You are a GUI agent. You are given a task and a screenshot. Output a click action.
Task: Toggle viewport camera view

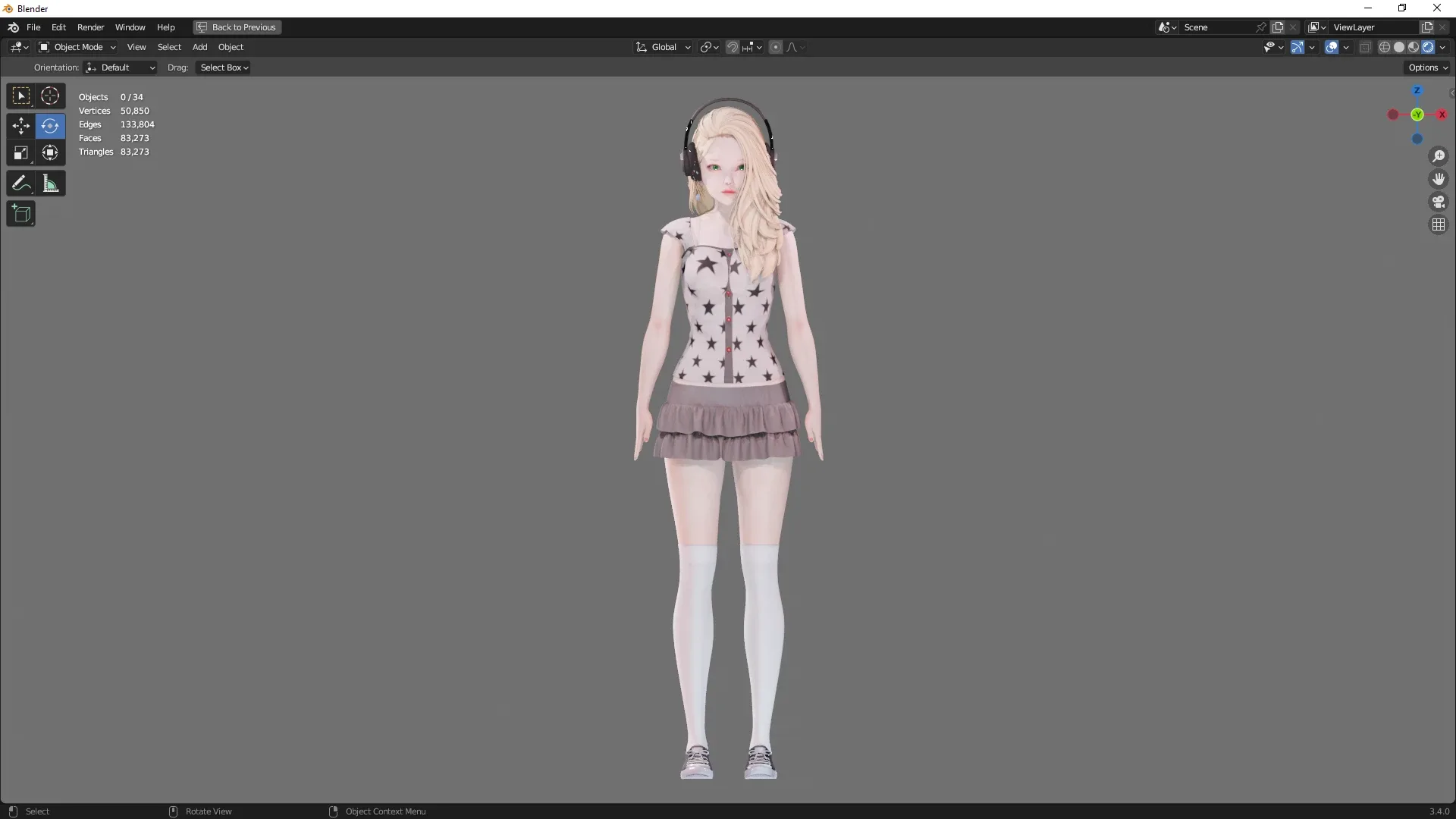[x=1439, y=202]
